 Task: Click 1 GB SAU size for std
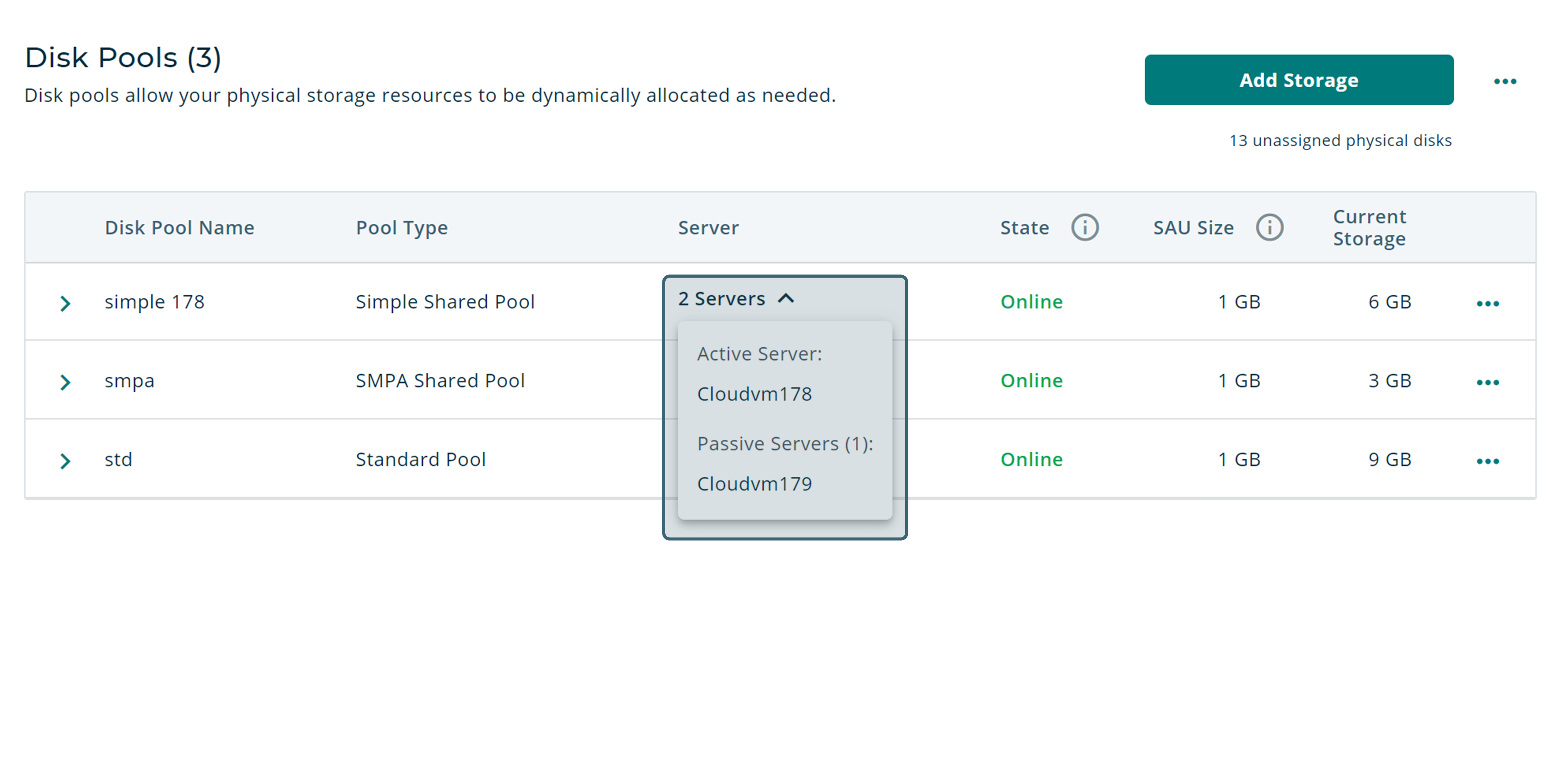tap(1239, 460)
